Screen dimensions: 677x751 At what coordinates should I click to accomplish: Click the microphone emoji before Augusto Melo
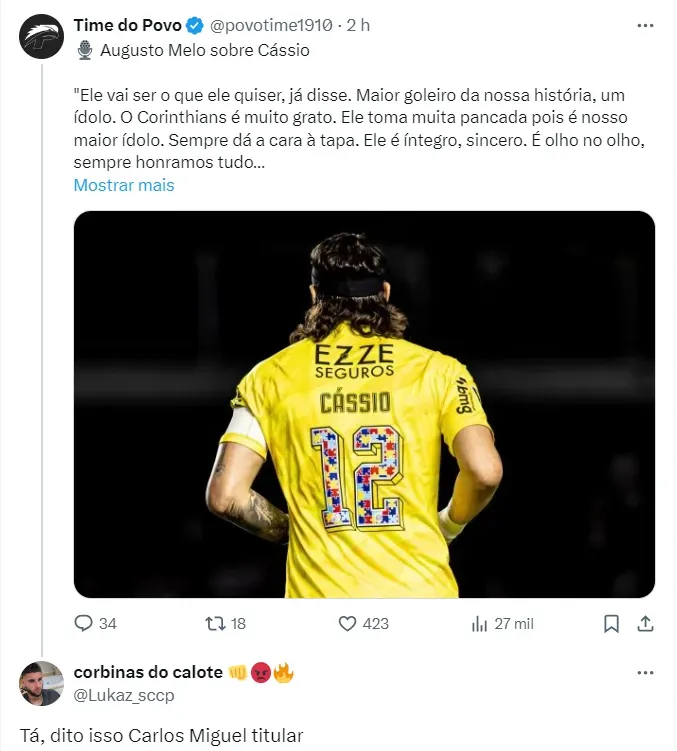[x=85, y=50]
